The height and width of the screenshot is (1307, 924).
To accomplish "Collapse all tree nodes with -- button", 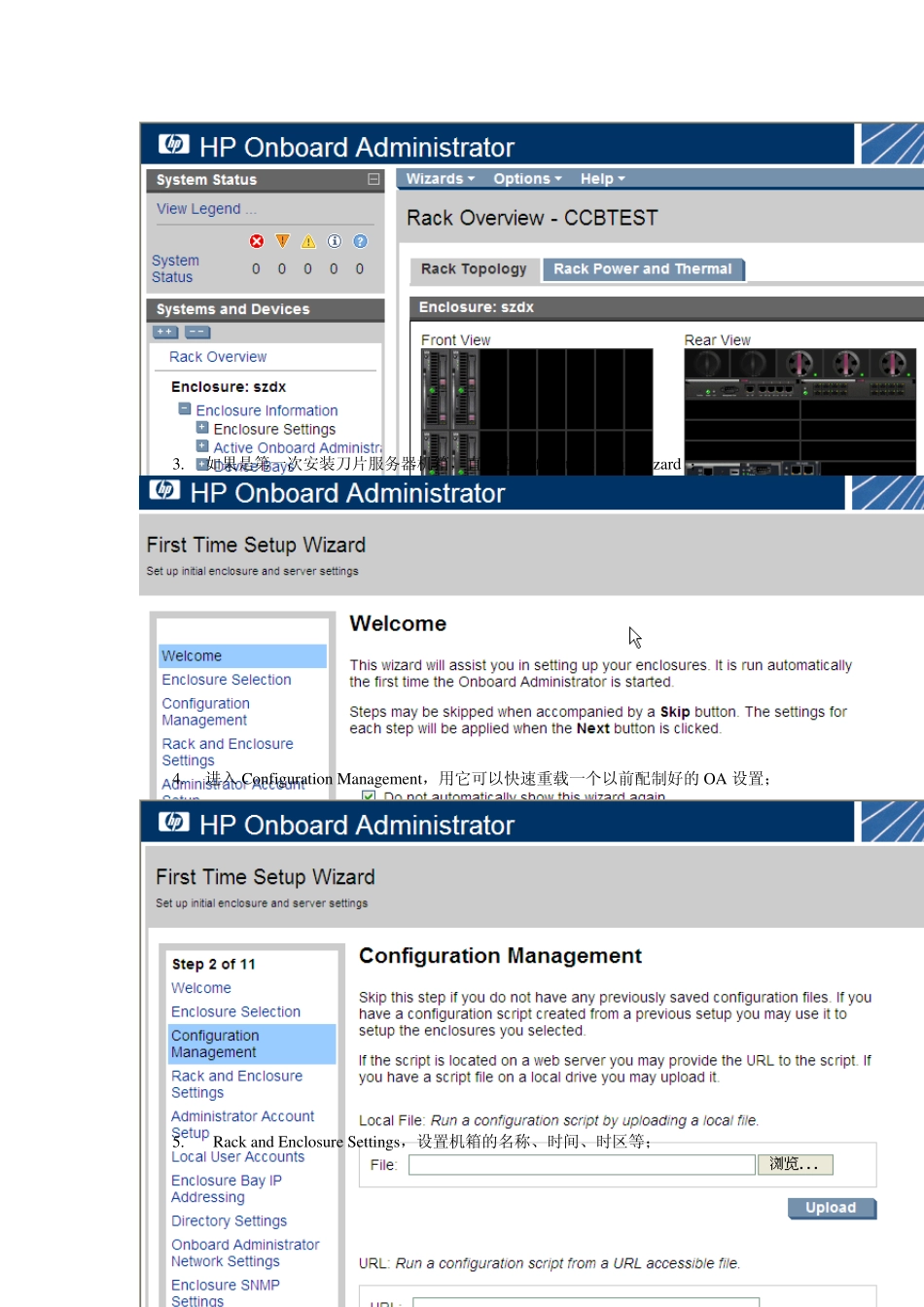I will 197,333.
